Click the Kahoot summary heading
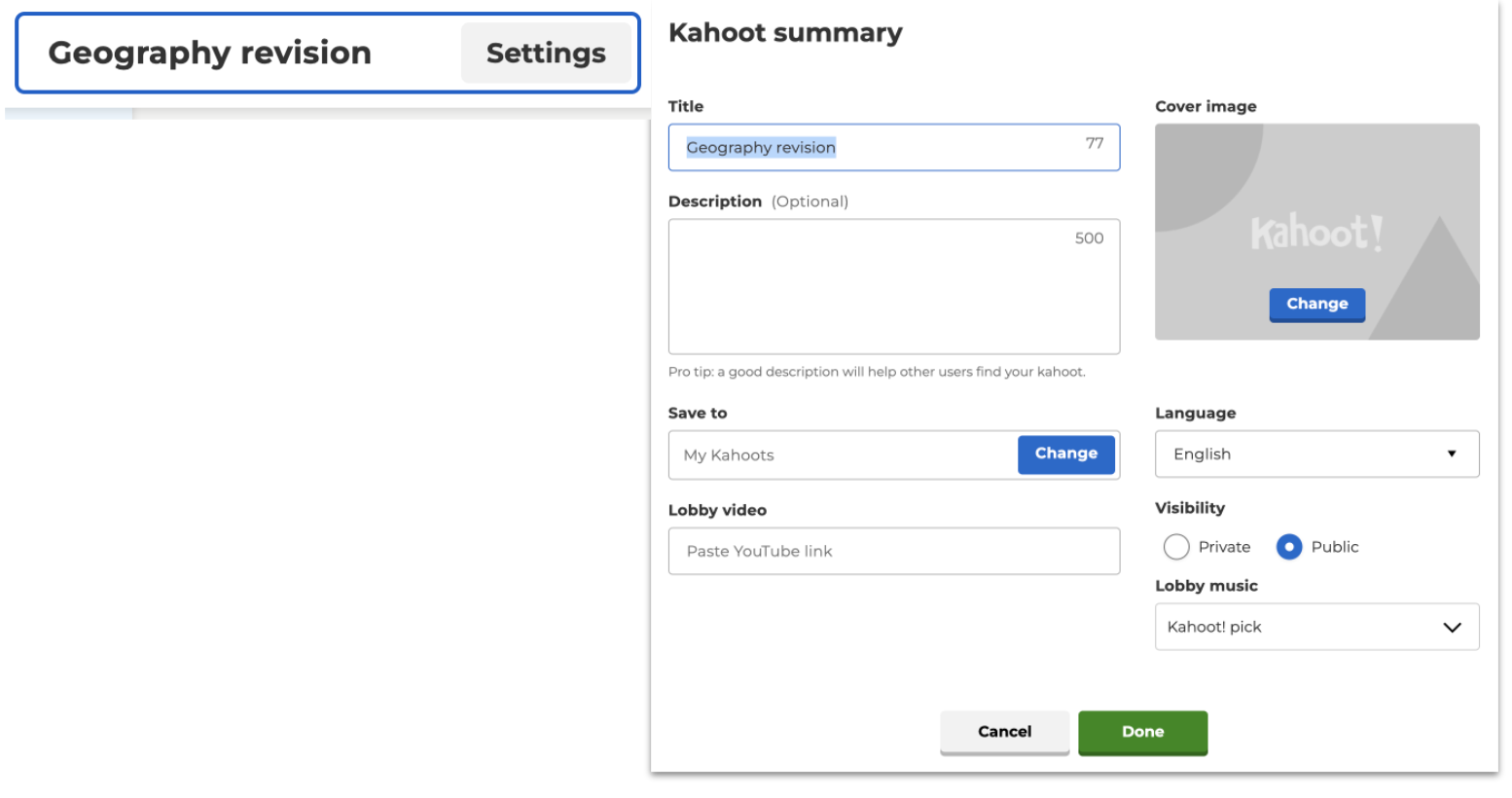1512x798 pixels. pyautogui.click(x=785, y=33)
